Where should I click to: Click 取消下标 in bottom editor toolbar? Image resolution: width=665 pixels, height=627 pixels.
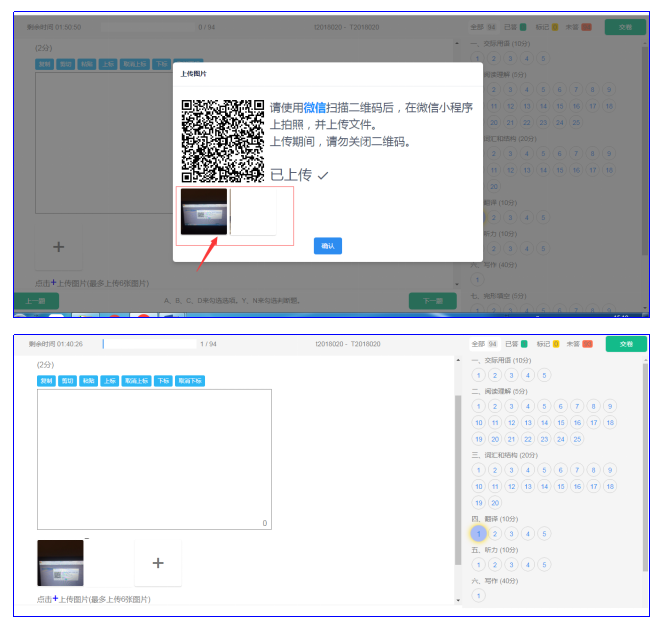tap(189, 381)
